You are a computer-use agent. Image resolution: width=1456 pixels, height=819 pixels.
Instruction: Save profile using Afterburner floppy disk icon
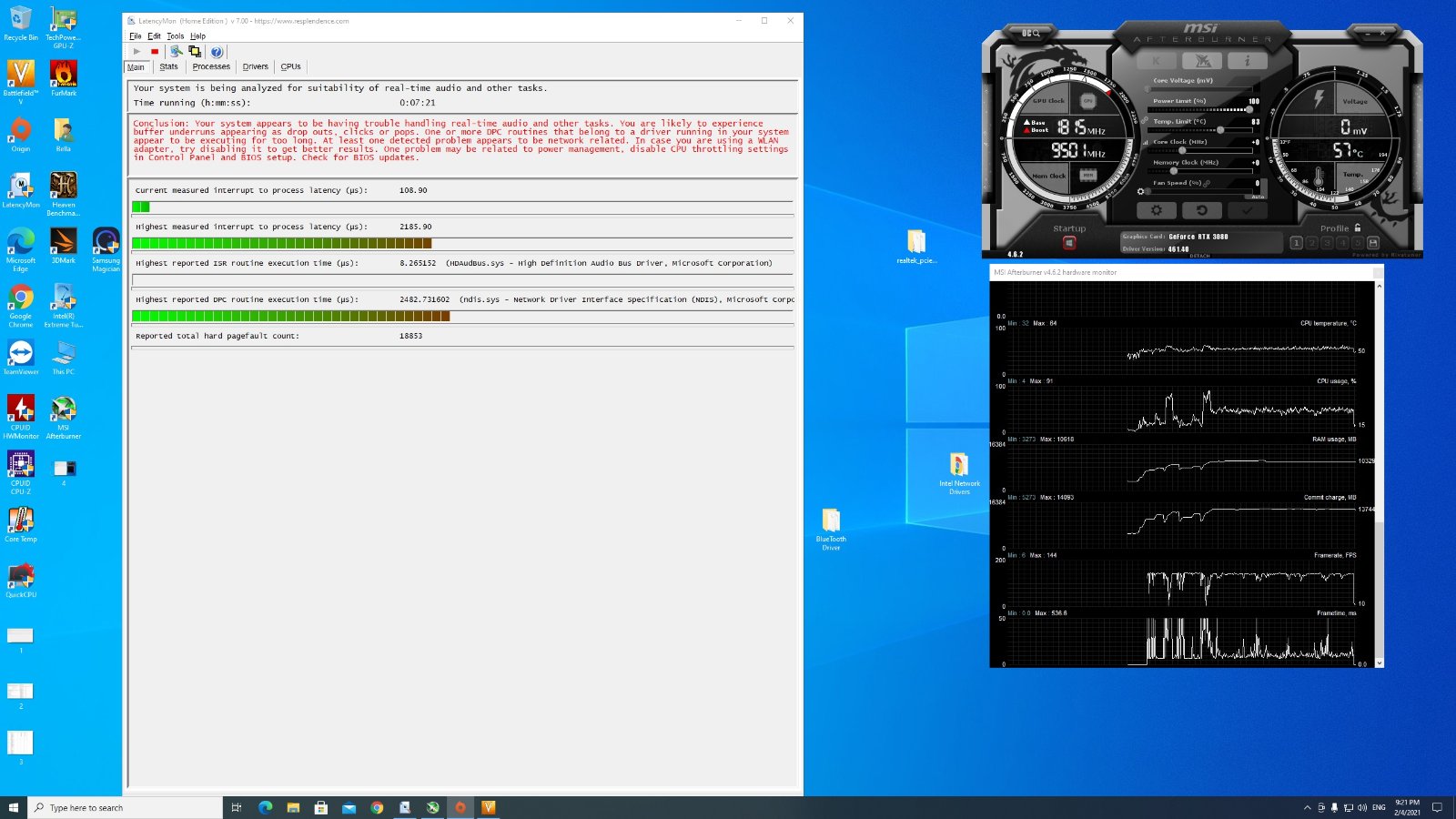pyautogui.click(x=1373, y=243)
